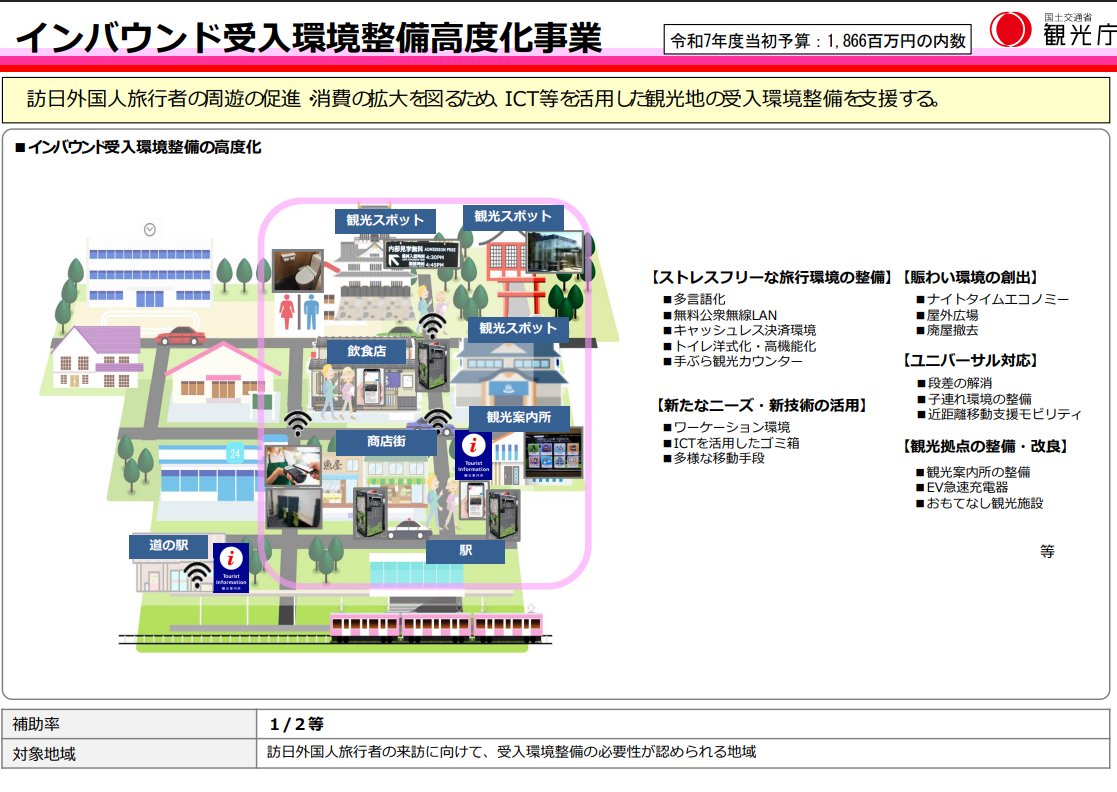Click the bullet 廃屋撤去
The height and width of the screenshot is (792, 1117).
pyautogui.click(x=947, y=330)
